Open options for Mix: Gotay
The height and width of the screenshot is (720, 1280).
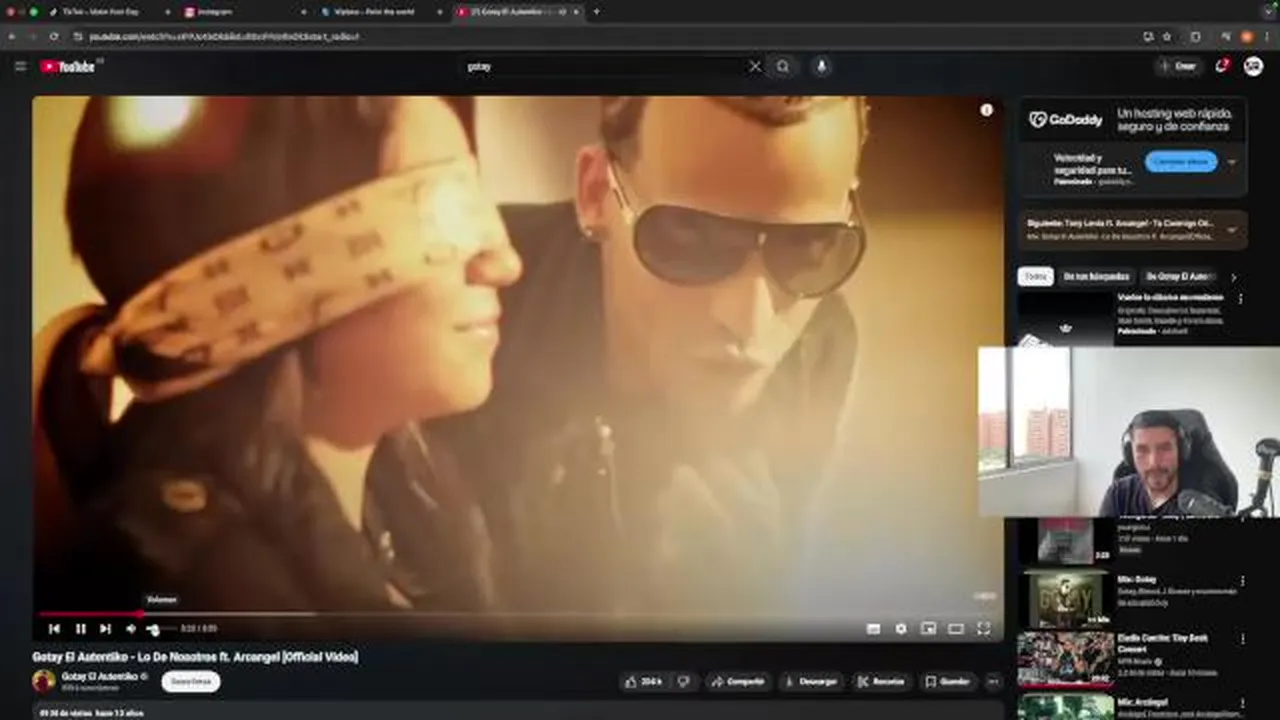click(1242, 581)
